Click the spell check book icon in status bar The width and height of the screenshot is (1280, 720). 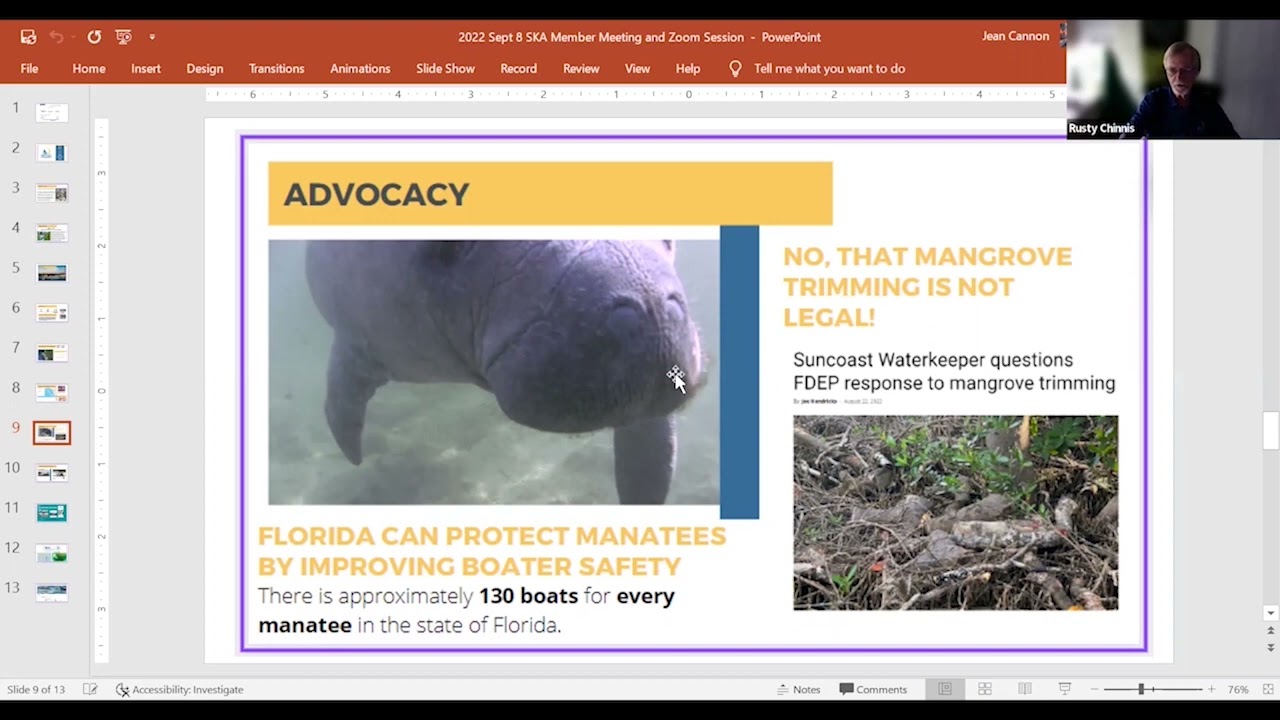pyautogui.click(x=90, y=689)
